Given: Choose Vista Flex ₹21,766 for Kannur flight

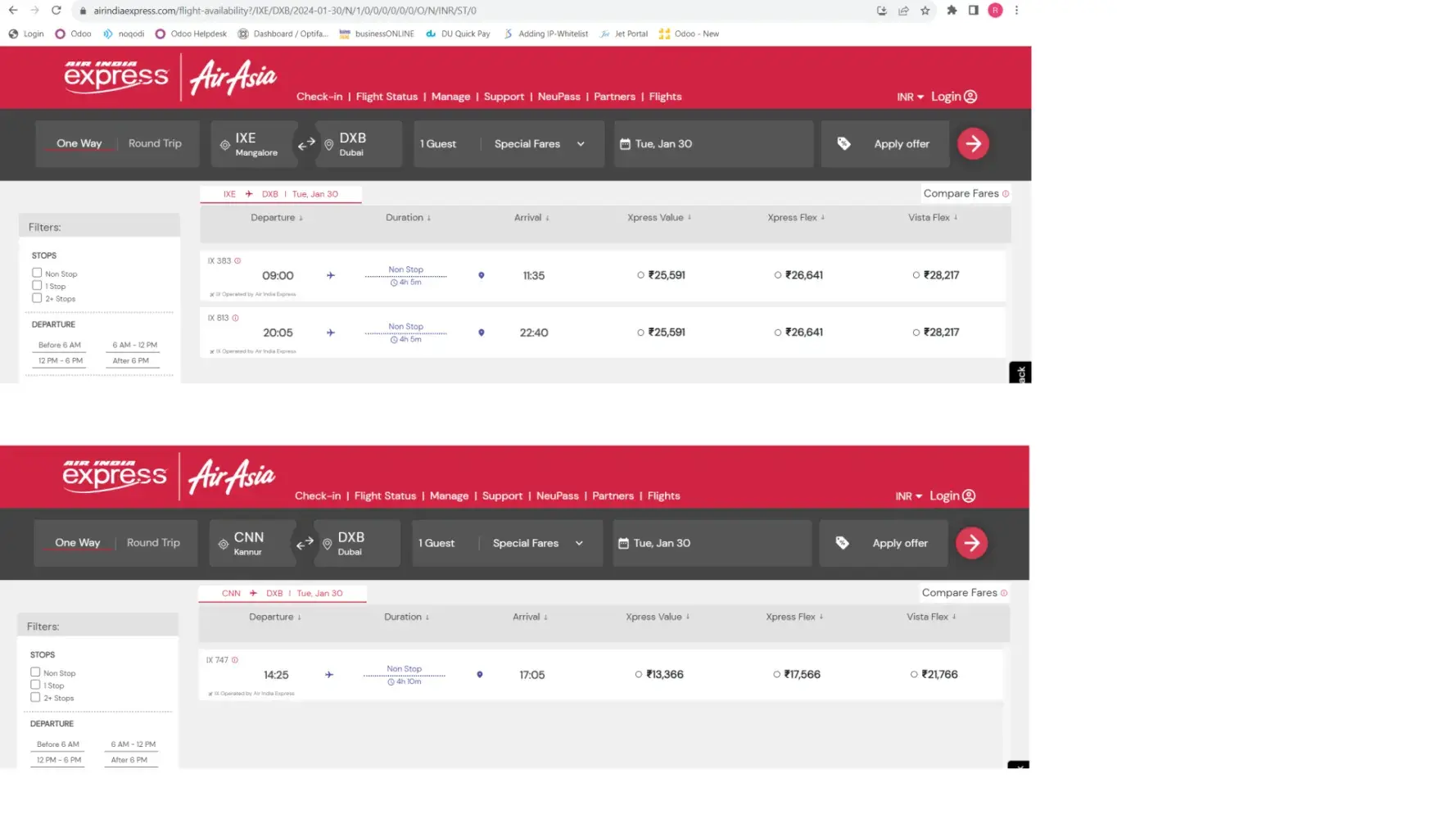Looking at the screenshot, I should 914,675.
